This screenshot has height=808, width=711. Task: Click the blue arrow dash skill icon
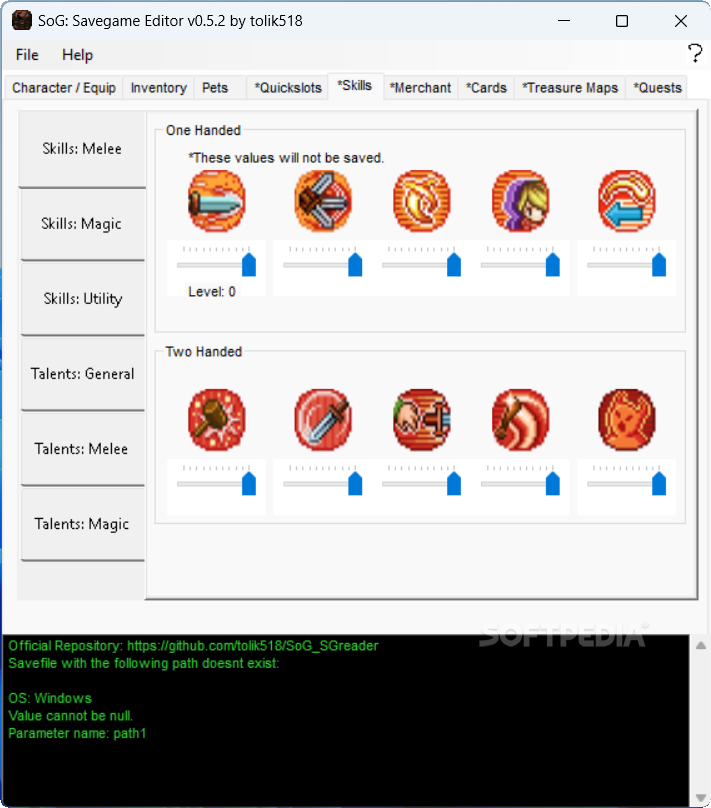click(x=627, y=201)
